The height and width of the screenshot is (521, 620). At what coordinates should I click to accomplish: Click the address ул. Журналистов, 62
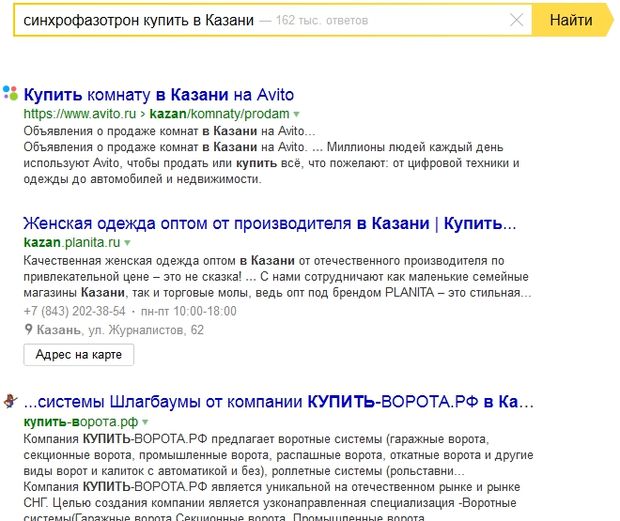(146, 330)
